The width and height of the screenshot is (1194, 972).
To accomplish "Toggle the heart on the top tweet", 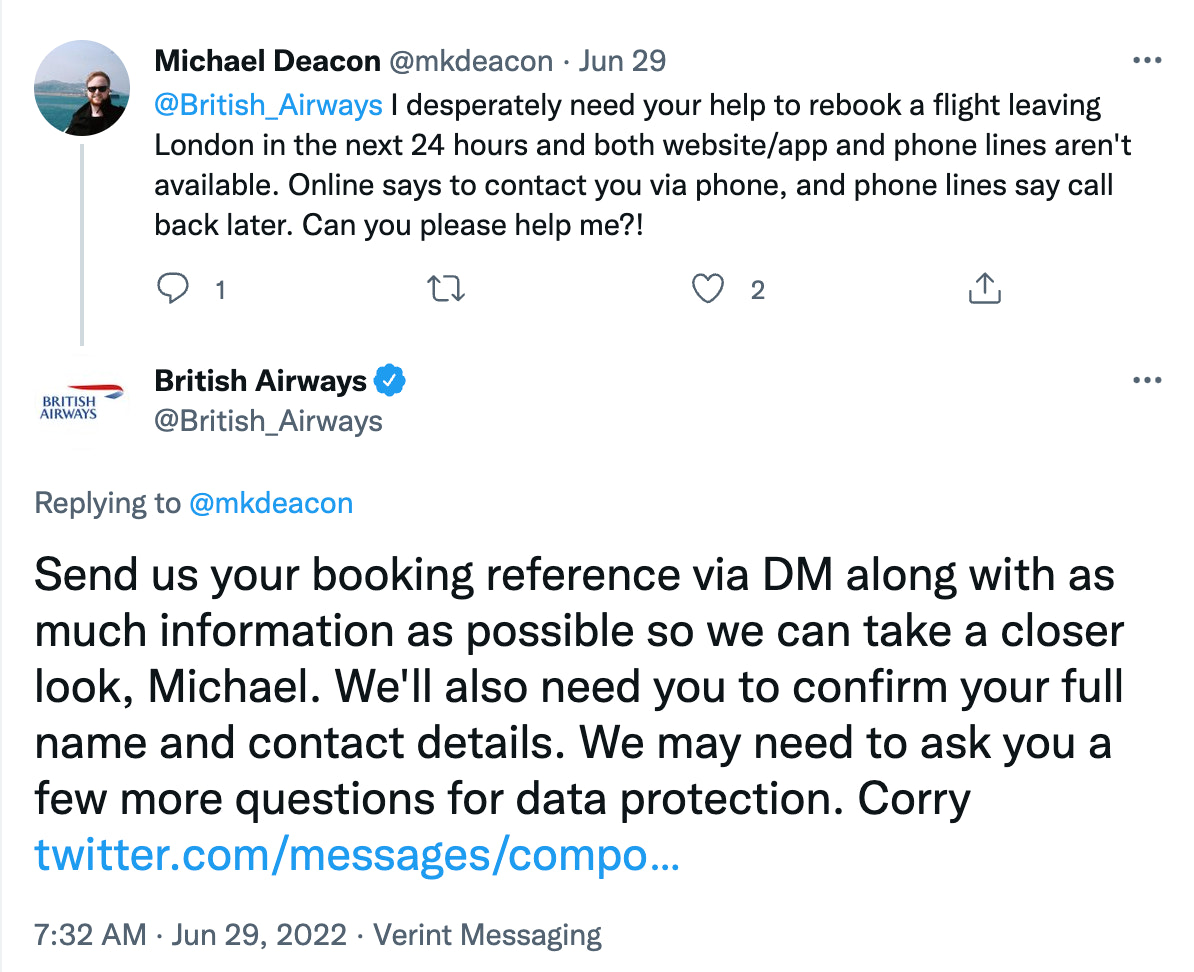I will pyautogui.click(x=708, y=289).
